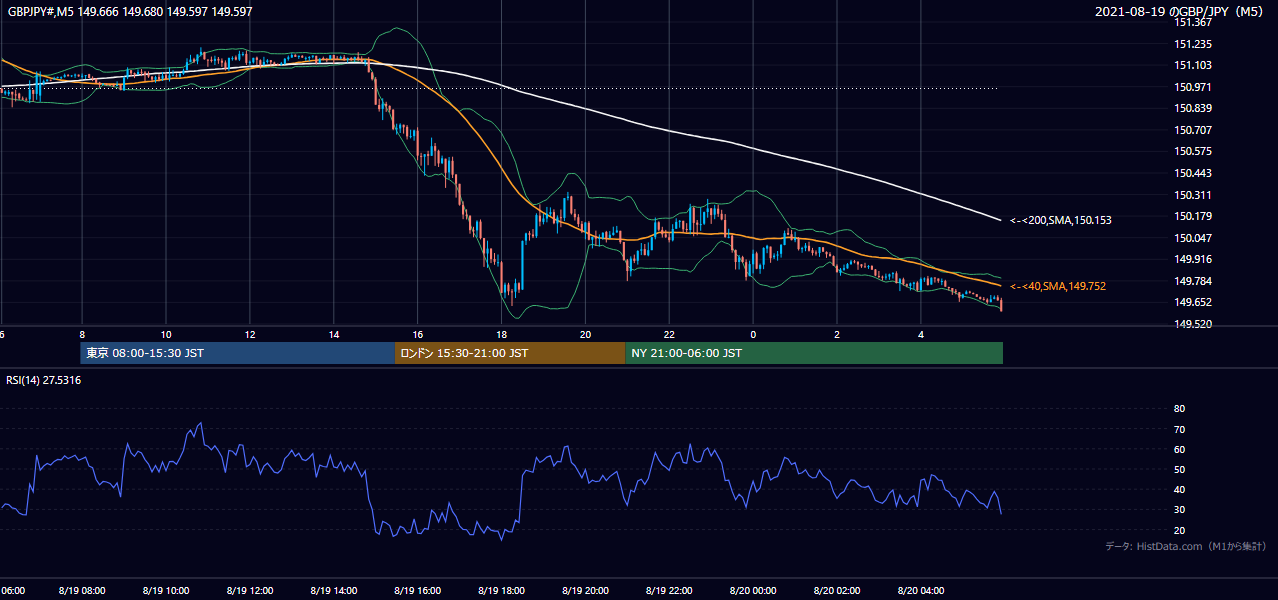Click the RSI 20 level label
This screenshot has height=600, width=1278.
[x=1179, y=530]
